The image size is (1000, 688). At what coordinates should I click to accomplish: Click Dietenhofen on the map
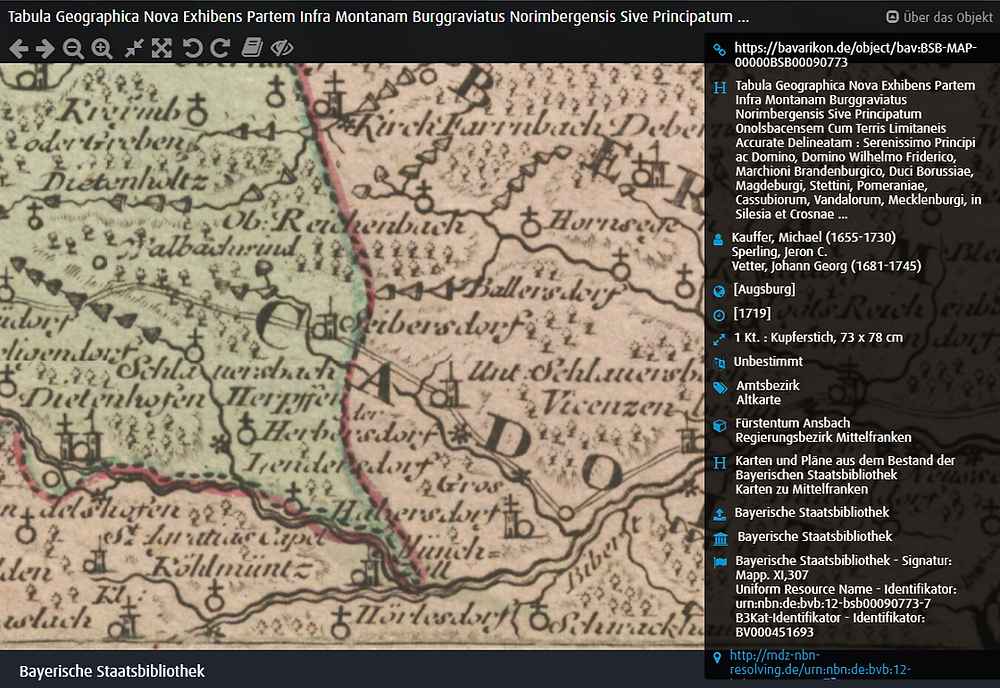(112, 399)
